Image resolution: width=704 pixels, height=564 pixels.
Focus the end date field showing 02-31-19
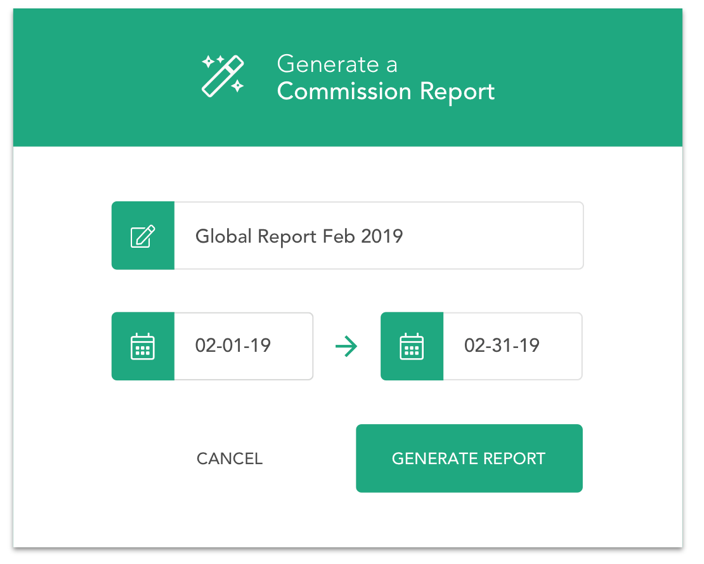[512, 346]
